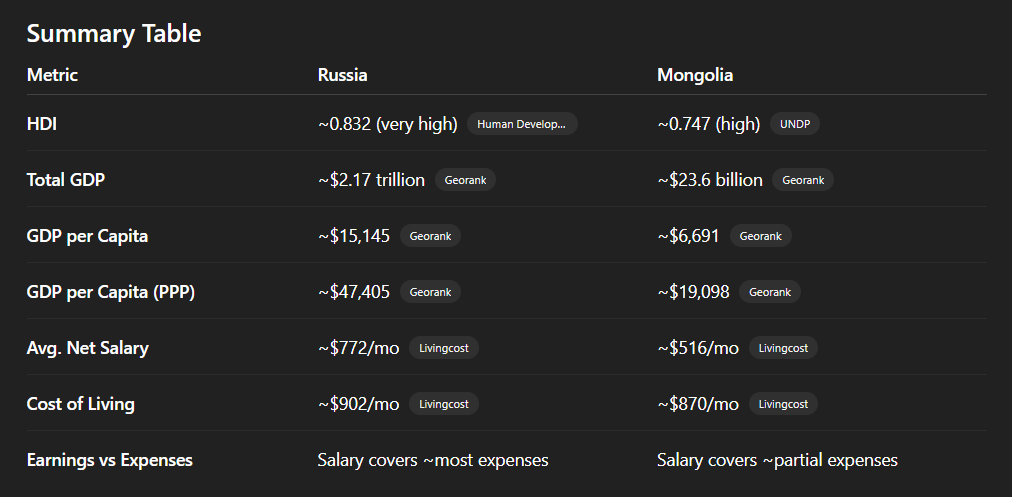Click the ~$516/mo salary value

[x=698, y=349]
